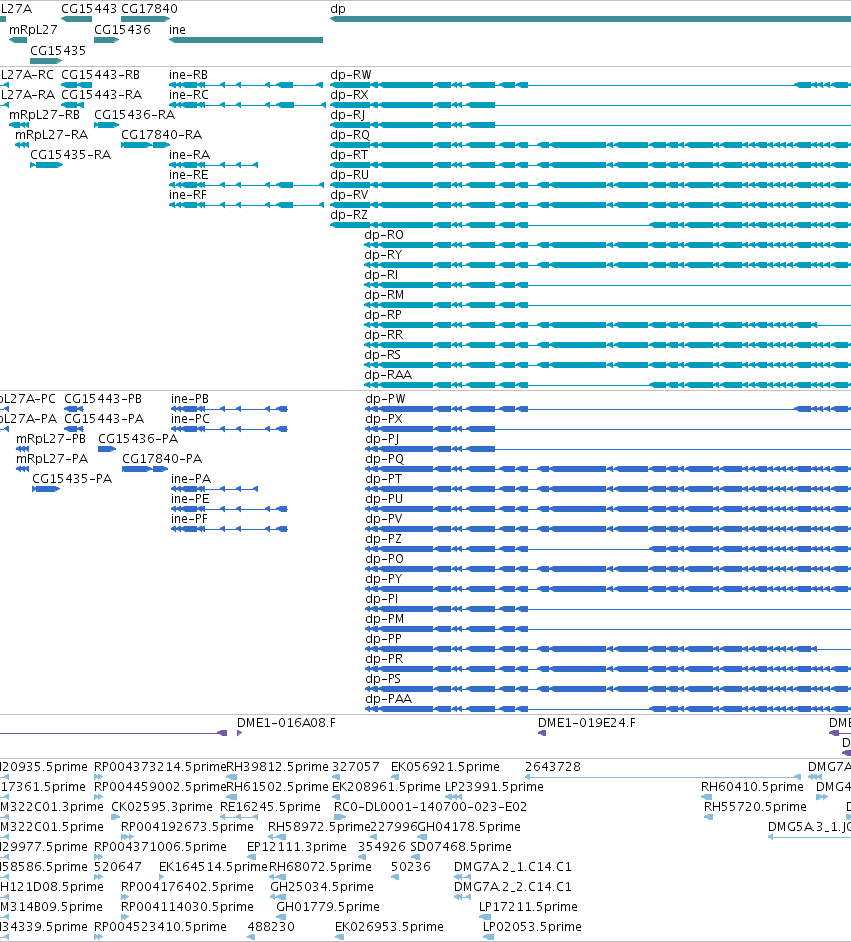Screen dimensions: 851x942
Task: Select the EK056921.5prime EST label
Action: pyautogui.click(x=445, y=767)
